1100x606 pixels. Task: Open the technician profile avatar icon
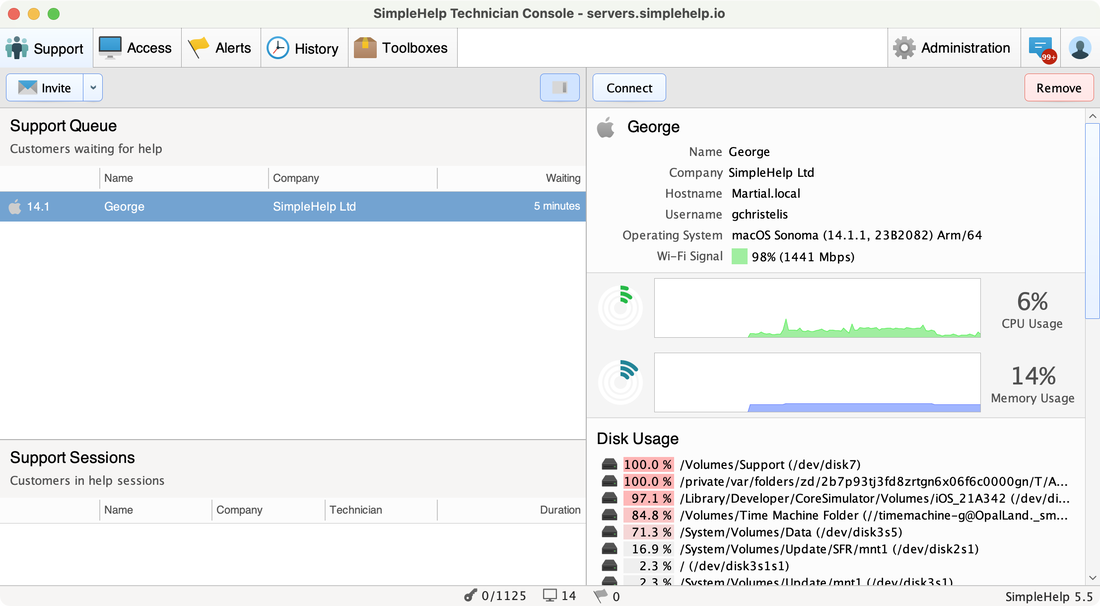coord(1080,48)
